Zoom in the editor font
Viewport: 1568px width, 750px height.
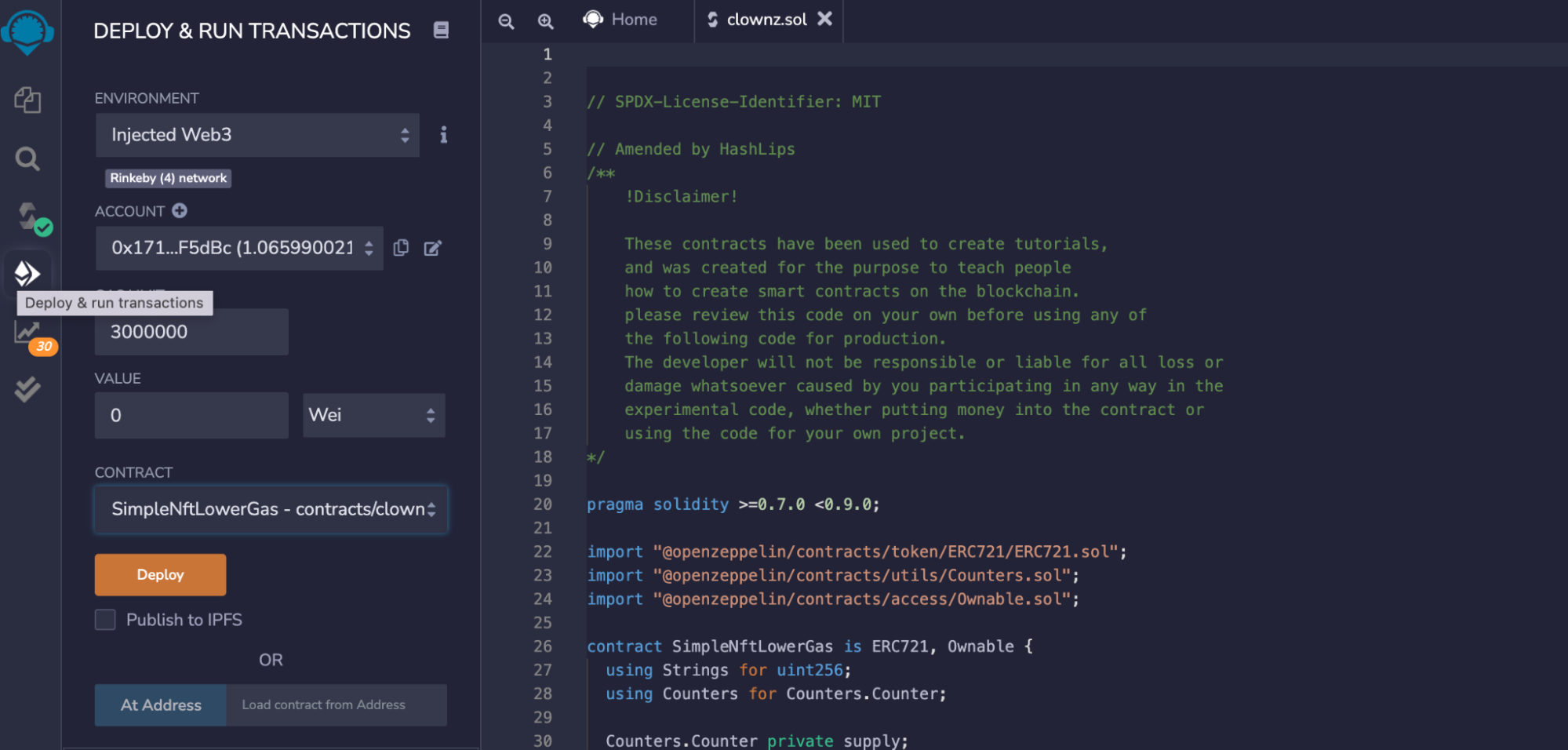coord(546,21)
